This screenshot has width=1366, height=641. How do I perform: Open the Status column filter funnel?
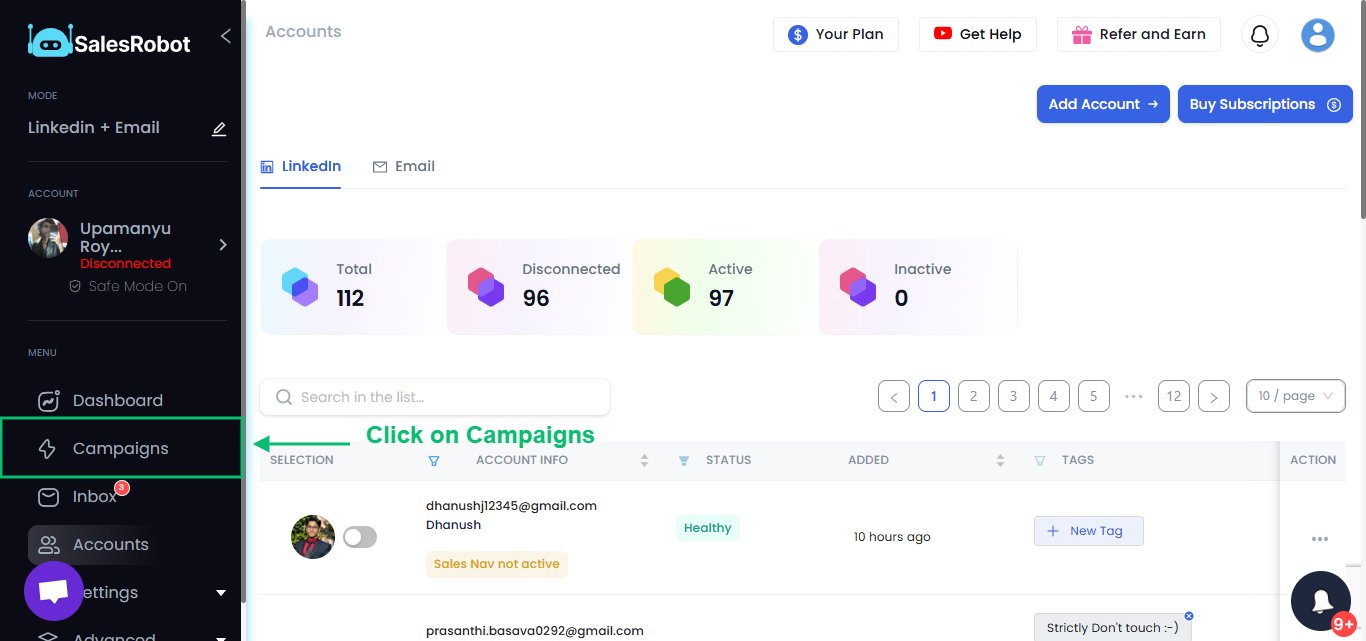(684, 460)
